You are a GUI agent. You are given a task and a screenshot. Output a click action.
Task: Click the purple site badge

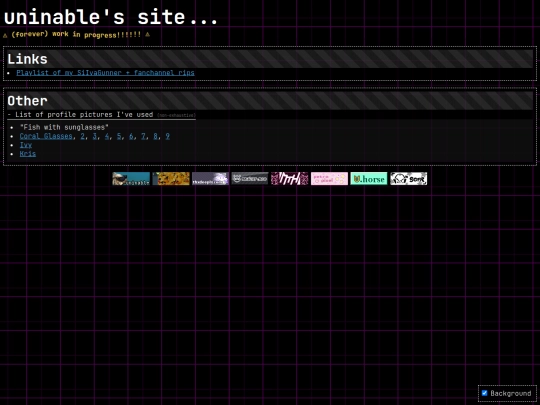pos(210,179)
